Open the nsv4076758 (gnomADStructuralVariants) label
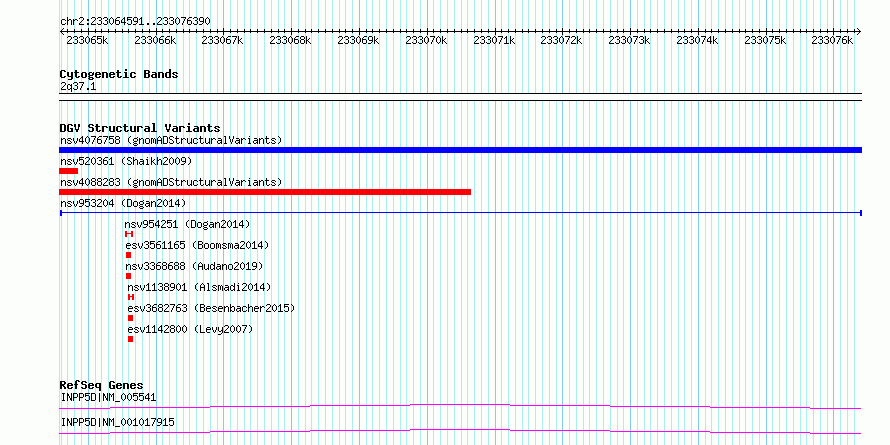Image resolution: width=890 pixels, height=445 pixels. (171, 140)
